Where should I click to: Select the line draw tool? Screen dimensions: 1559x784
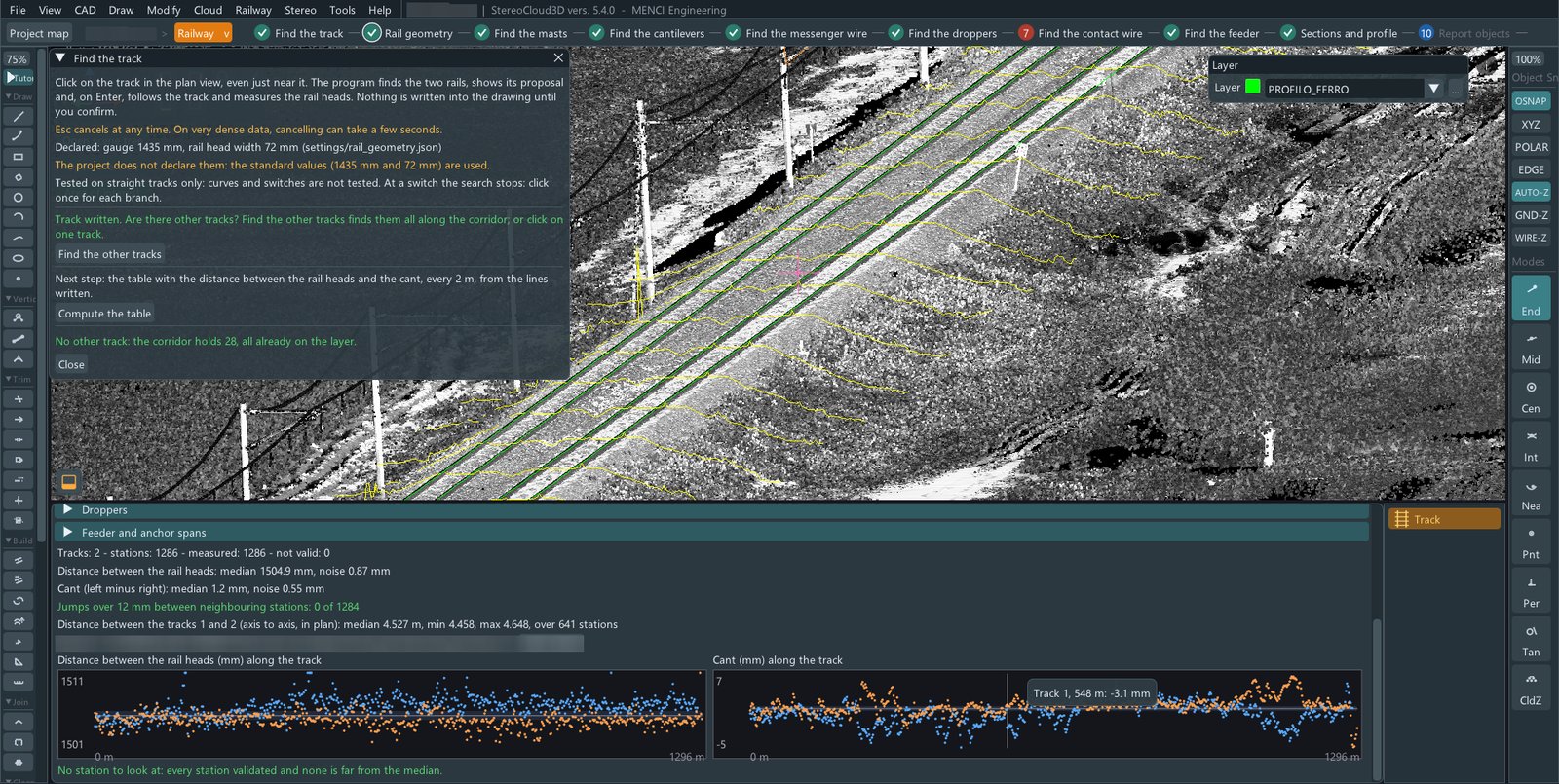[18, 116]
